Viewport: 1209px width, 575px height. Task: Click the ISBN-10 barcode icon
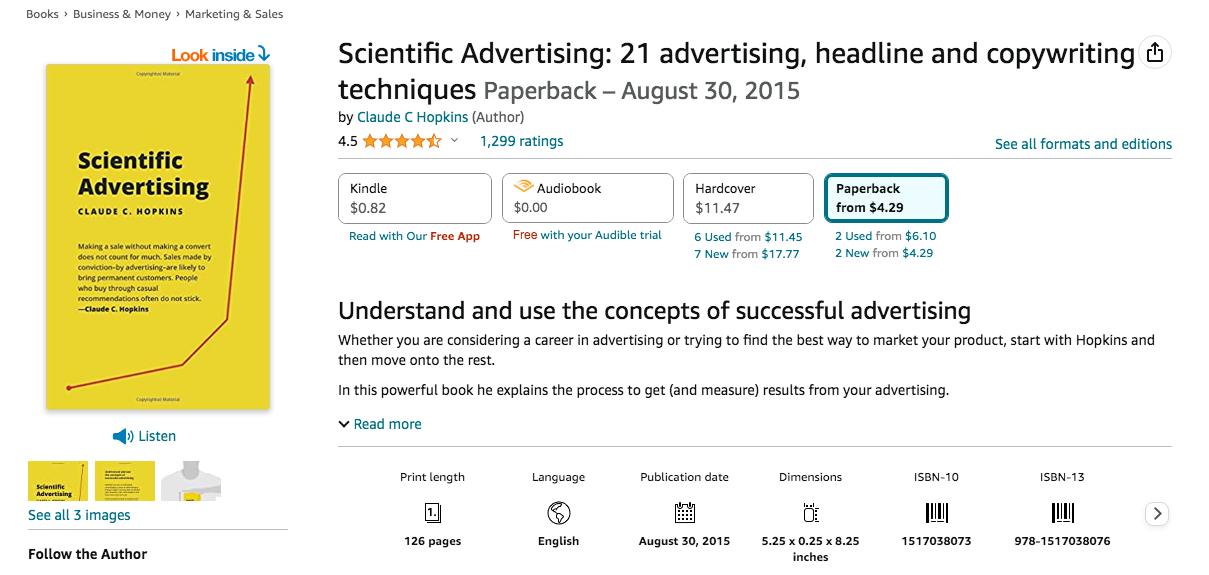[936, 513]
